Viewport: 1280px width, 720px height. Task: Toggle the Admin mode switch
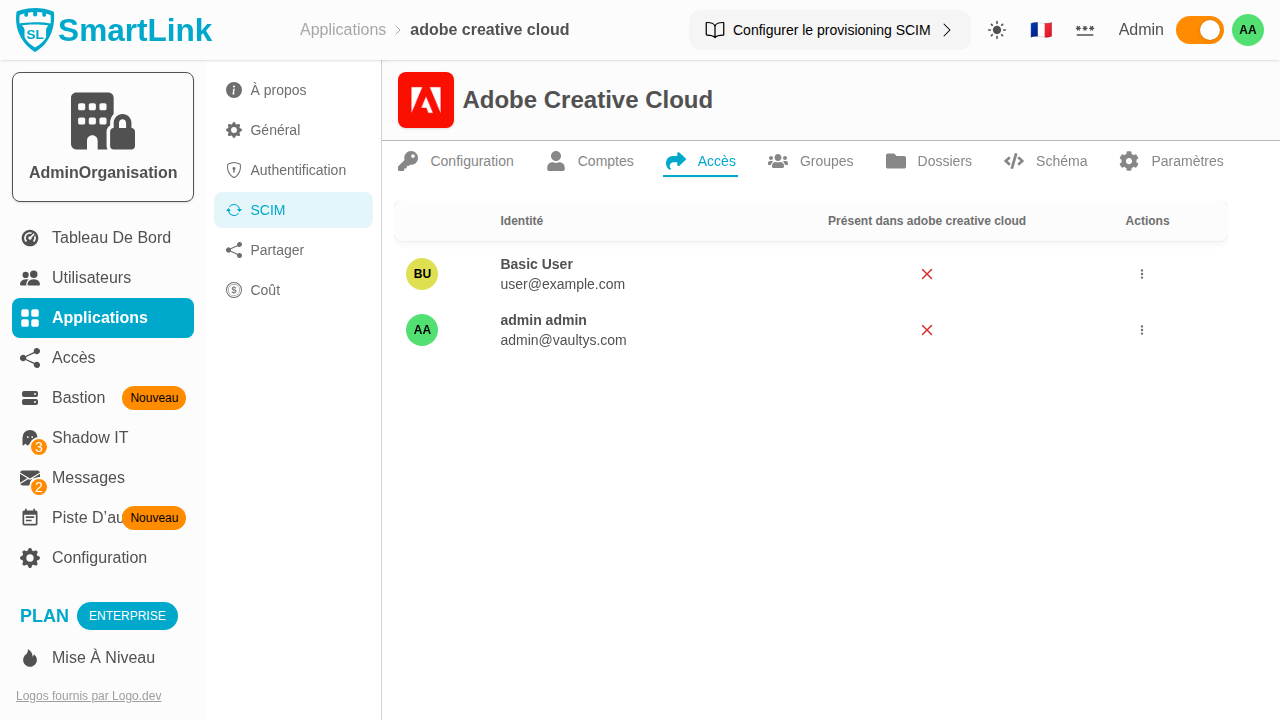point(1199,30)
